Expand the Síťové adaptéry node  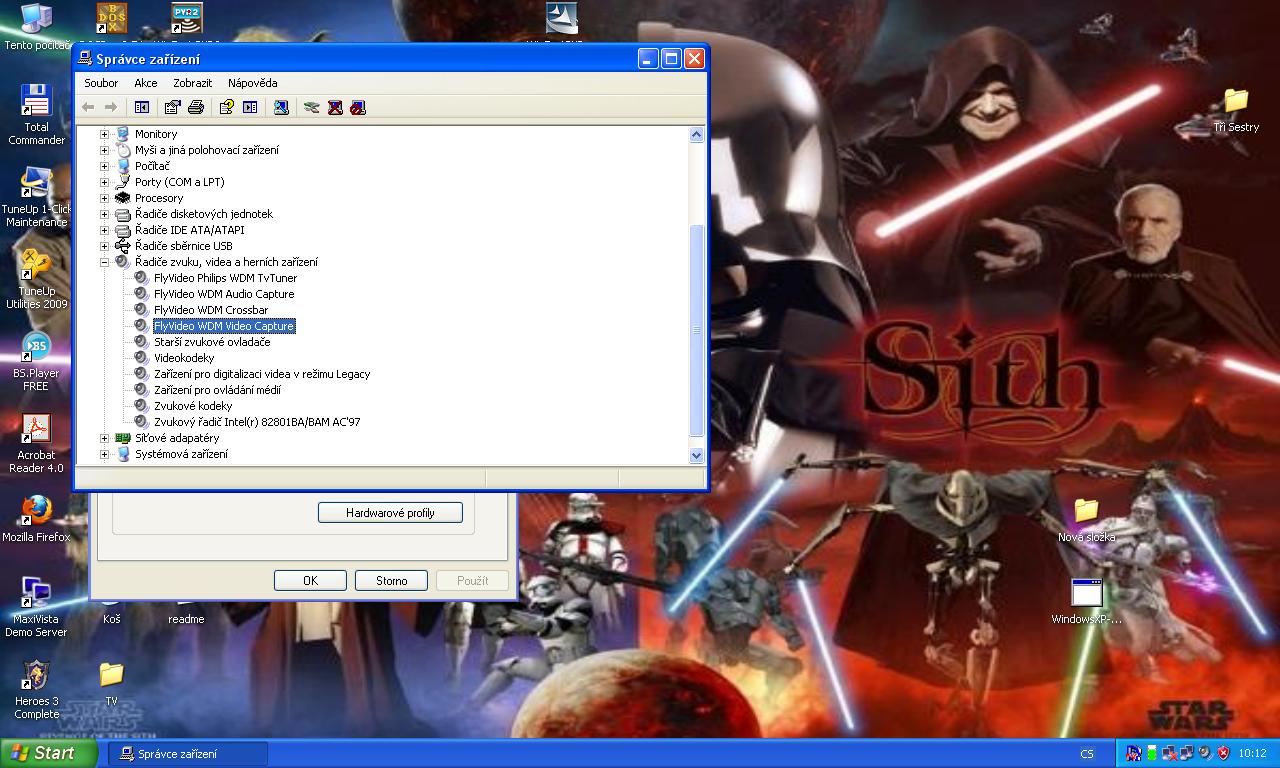click(x=104, y=438)
